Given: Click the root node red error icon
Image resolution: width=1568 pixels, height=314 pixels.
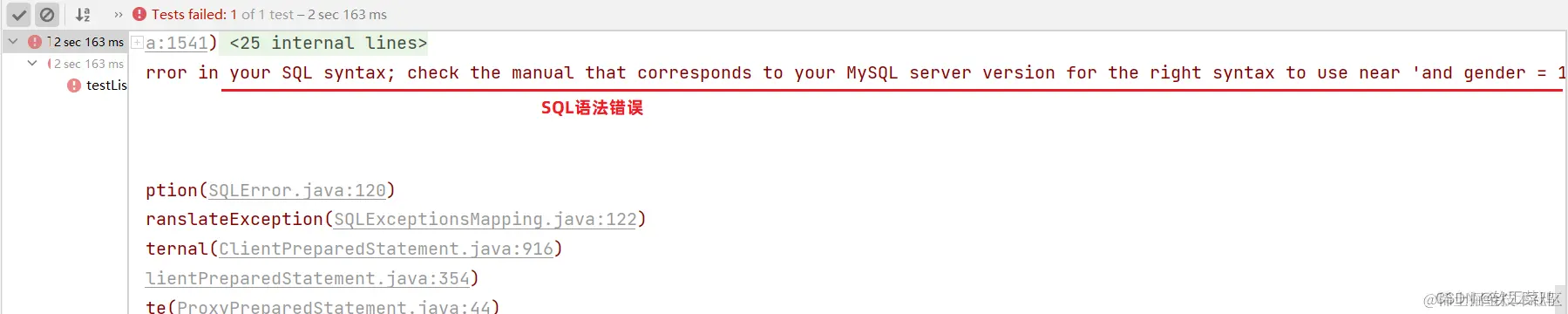Looking at the screenshot, I should pyautogui.click(x=35, y=42).
